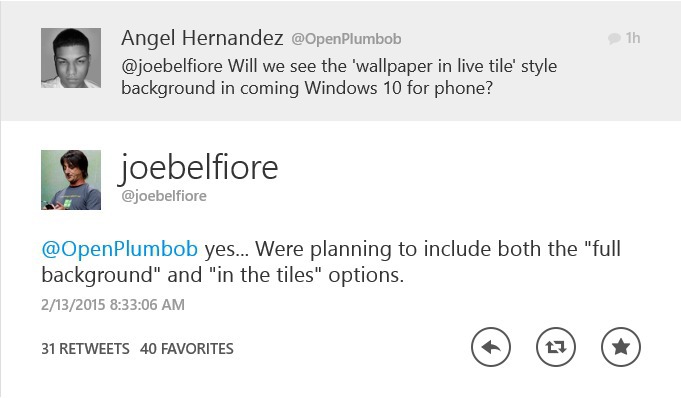View the 31 RETWEETS list
The width and height of the screenshot is (681, 398).
85,348
